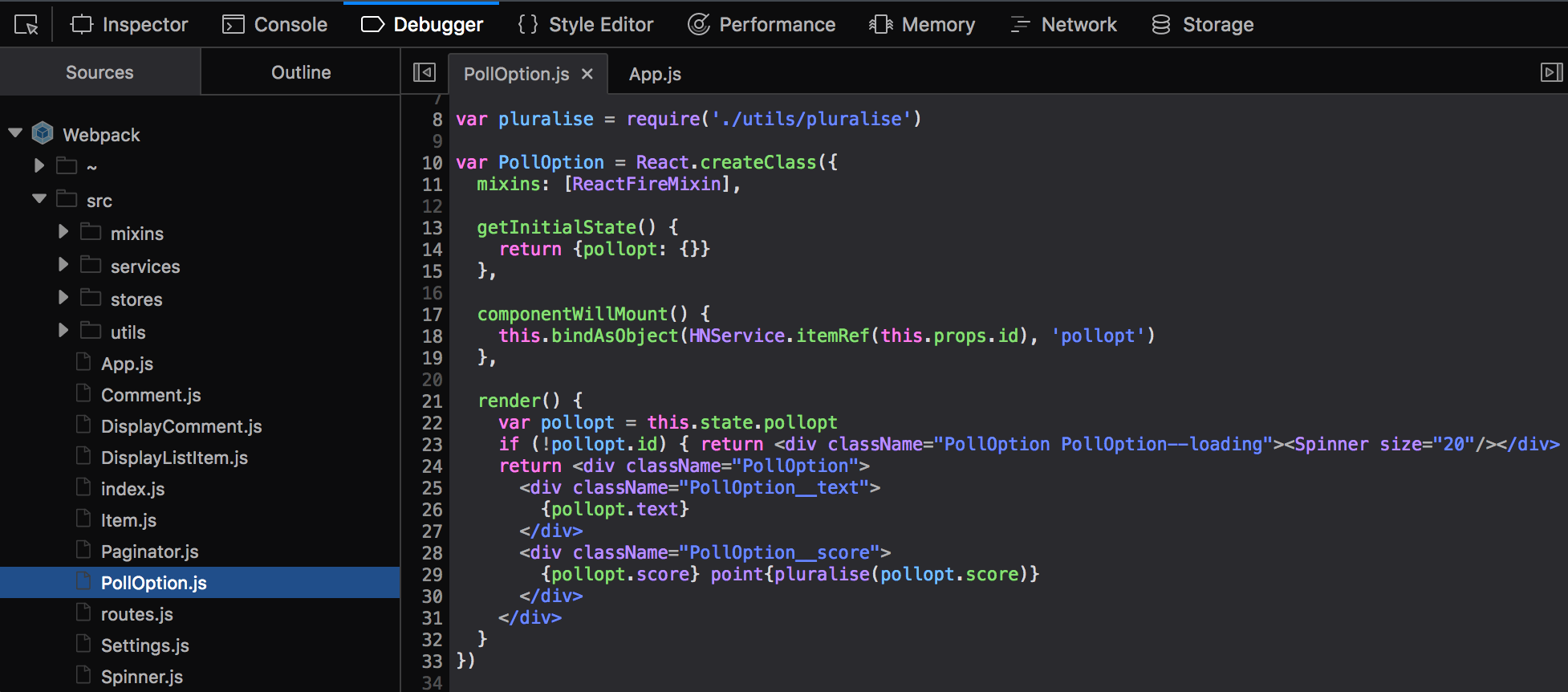Open the Inspector panel
The image size is (1568, 692).
(129, 25)
